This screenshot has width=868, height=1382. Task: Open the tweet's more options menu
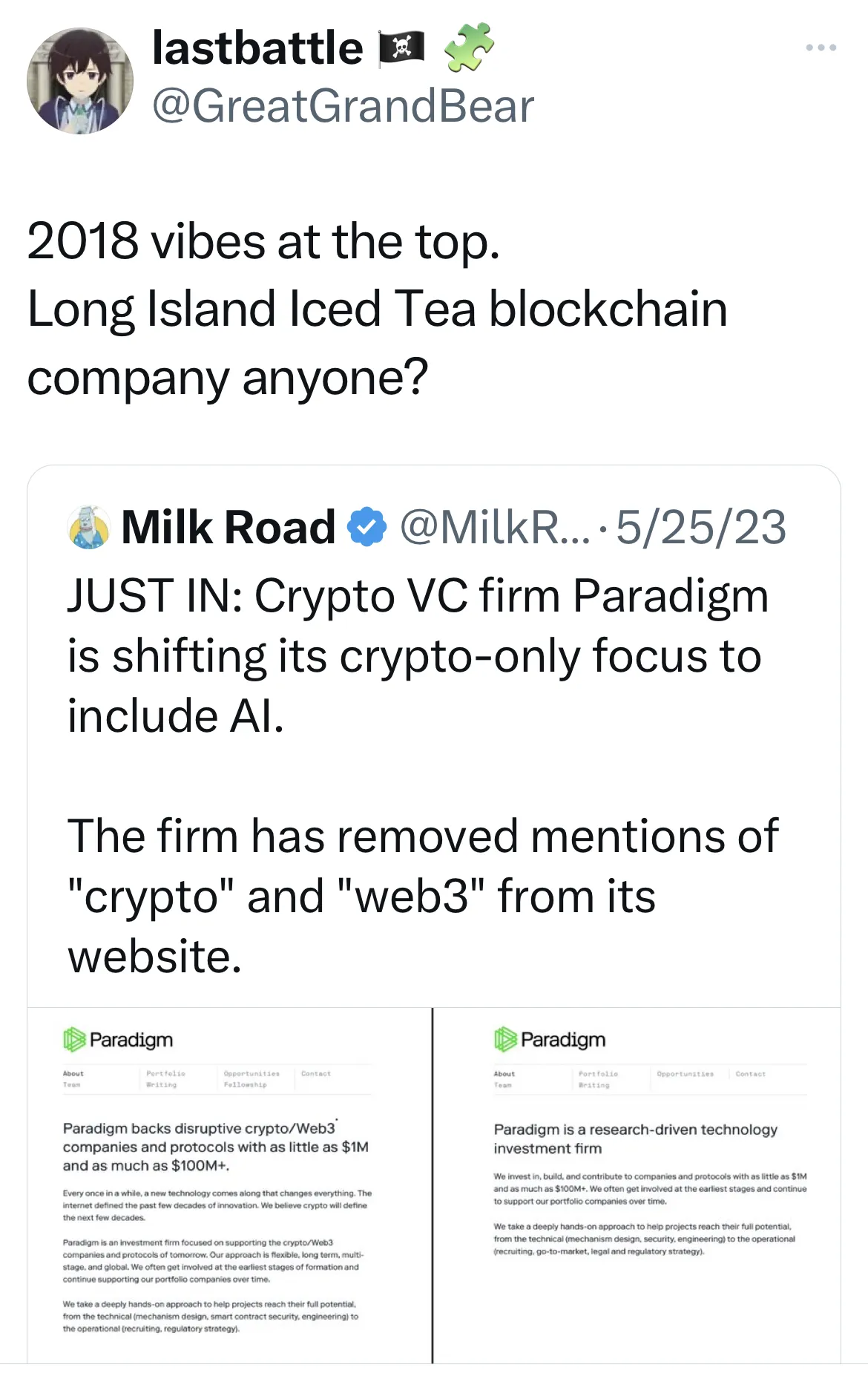[819, 47]
